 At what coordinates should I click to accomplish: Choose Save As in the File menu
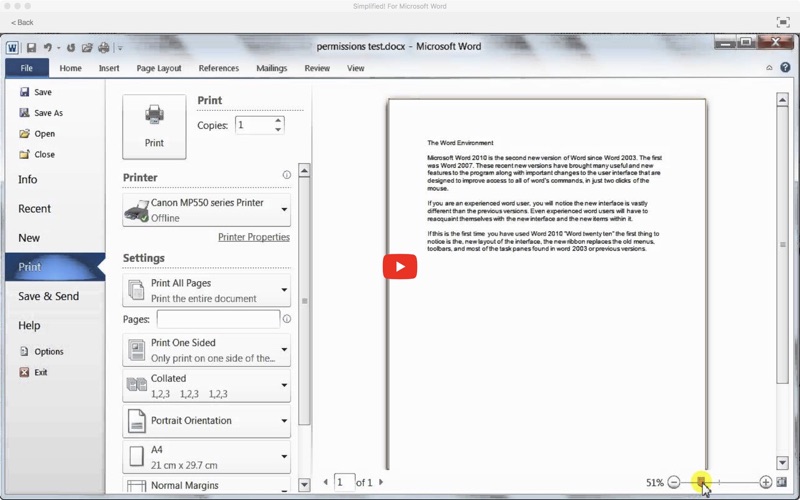[41, 113]
